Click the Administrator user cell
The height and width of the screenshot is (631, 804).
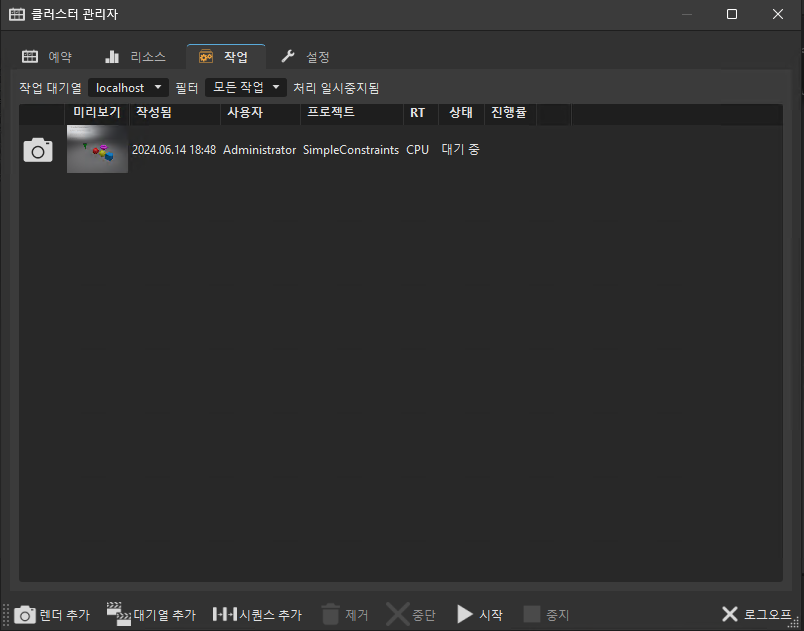coord(259,150)
